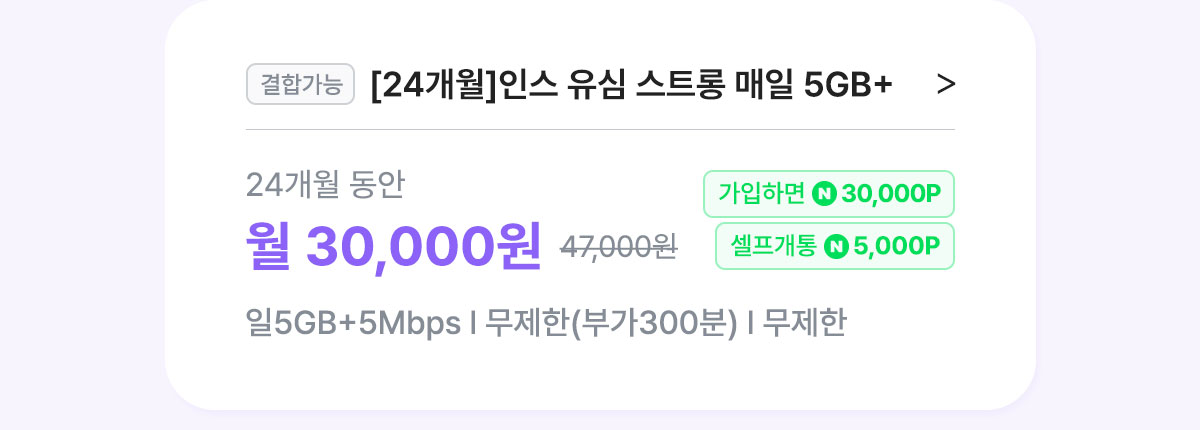The height and width of the screenshot is (430, 1200).
Task: Expand plan details with the > chevron
Action: pos(946,85)
